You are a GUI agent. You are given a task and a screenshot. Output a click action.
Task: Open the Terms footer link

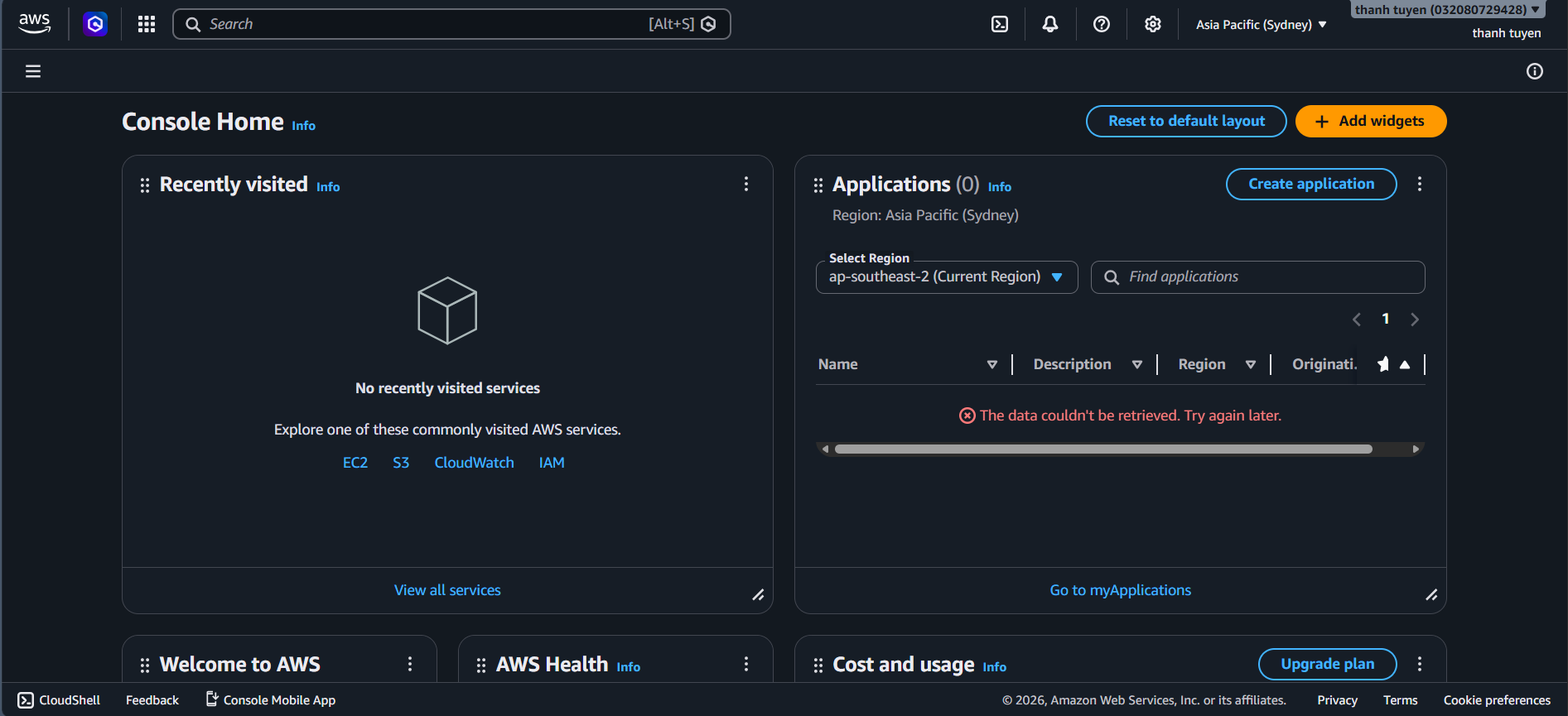click(x=1401, y=700)
